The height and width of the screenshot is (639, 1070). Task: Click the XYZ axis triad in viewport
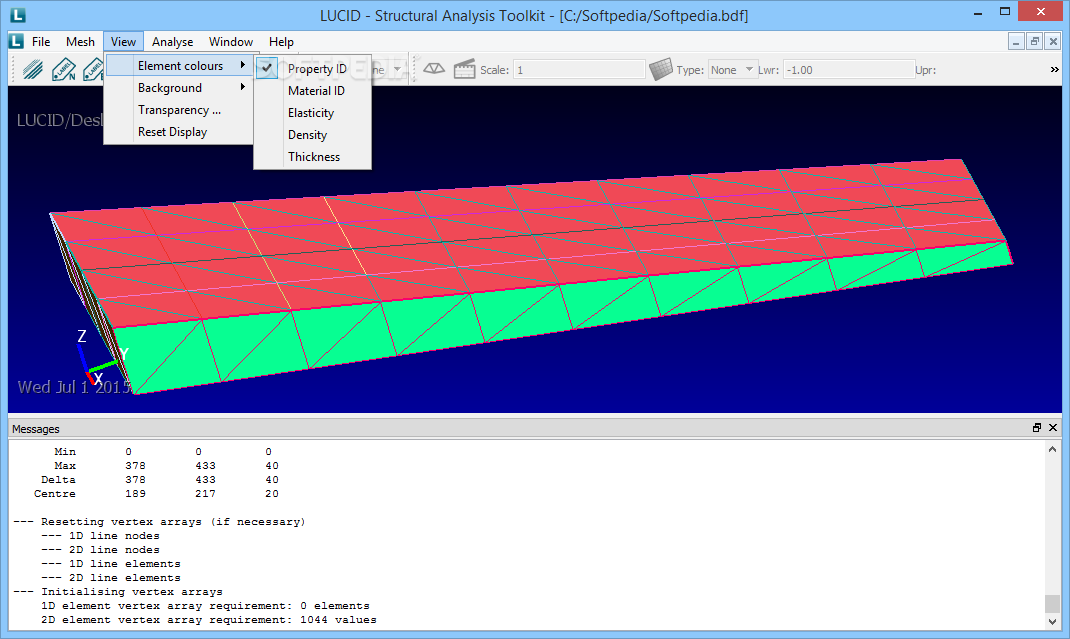(x=100, y=360)
